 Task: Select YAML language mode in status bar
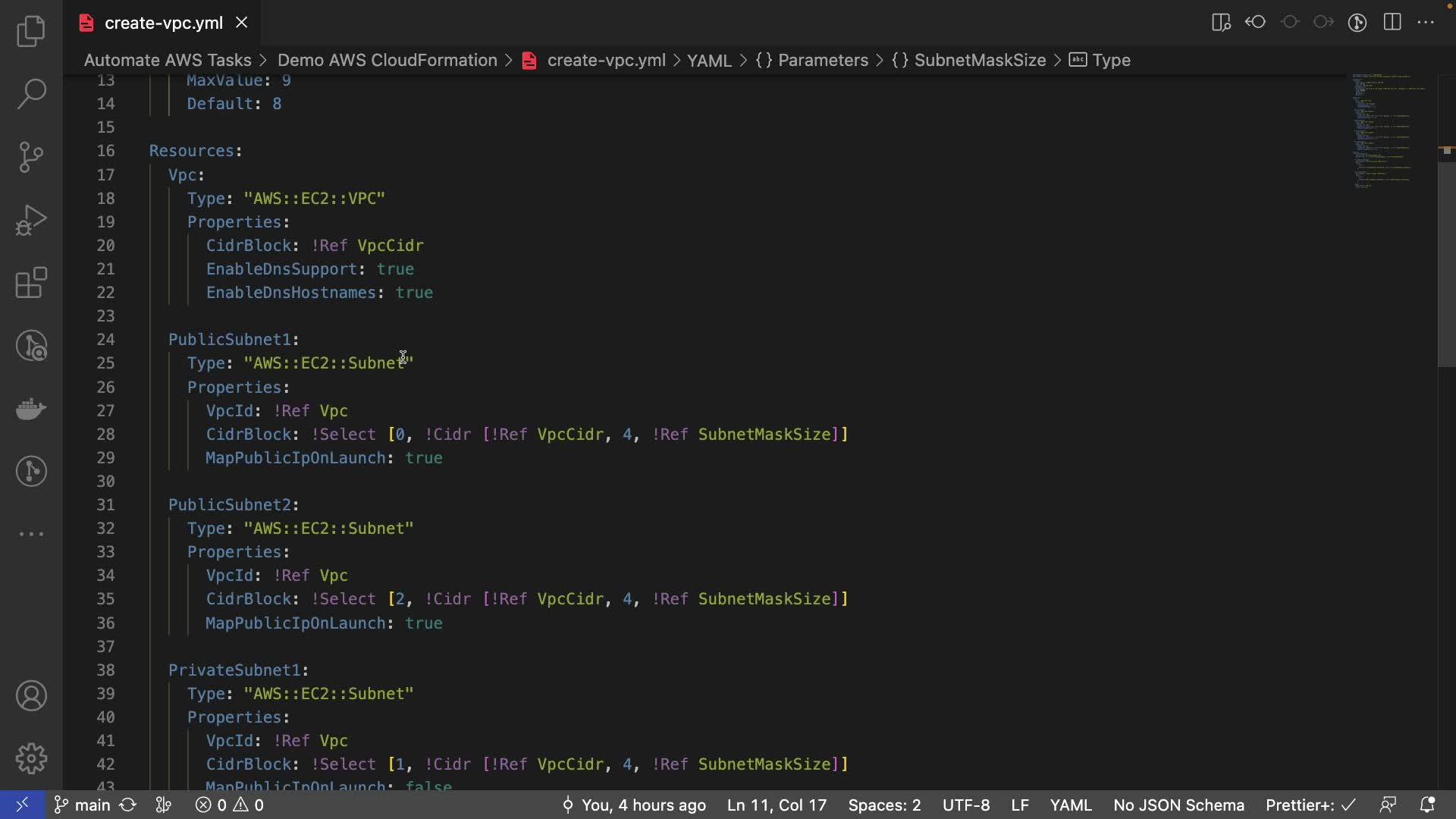(1070, 805)
